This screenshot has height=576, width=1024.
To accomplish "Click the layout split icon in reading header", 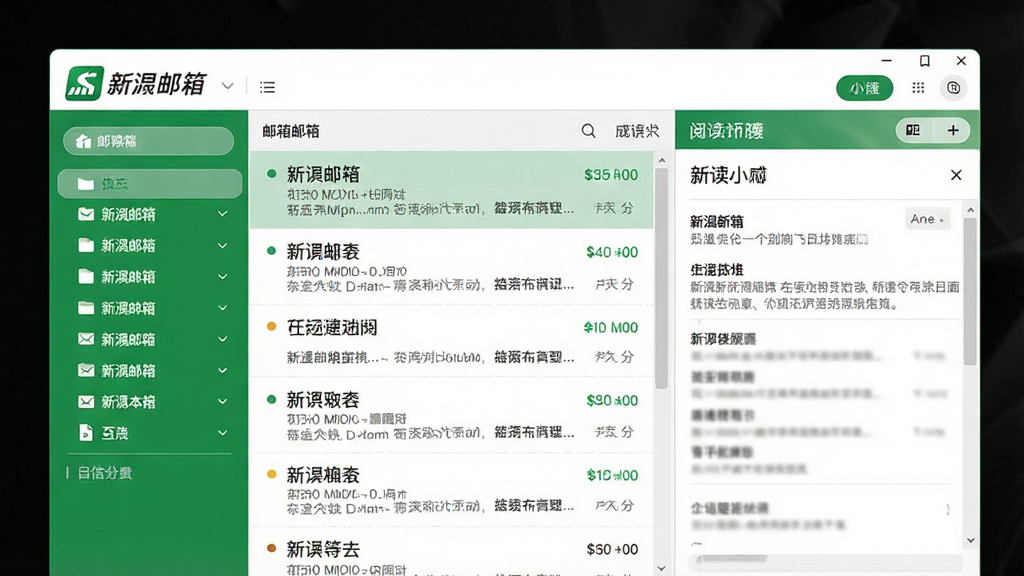I will [913, 130].
